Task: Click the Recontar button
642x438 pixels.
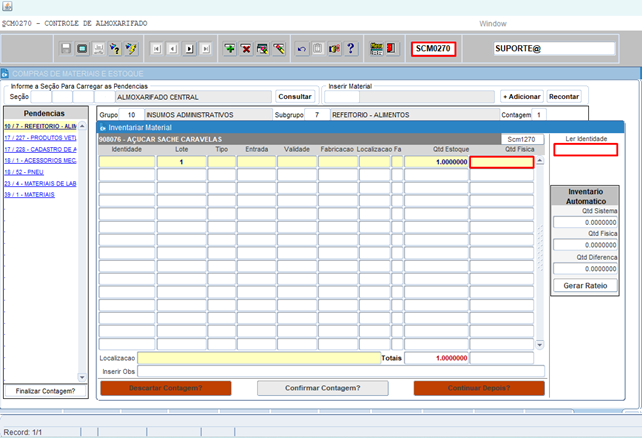Action: pos(564,97)
